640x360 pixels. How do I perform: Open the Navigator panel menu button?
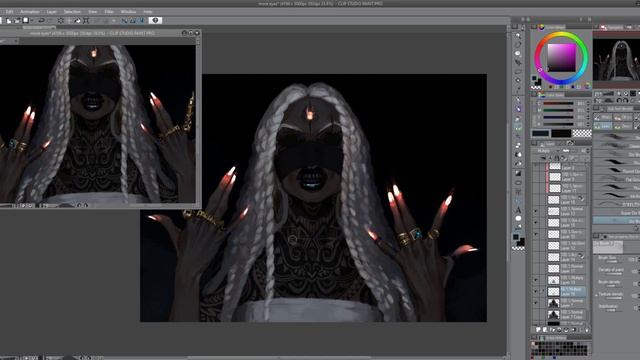click(x=596, y=27)
